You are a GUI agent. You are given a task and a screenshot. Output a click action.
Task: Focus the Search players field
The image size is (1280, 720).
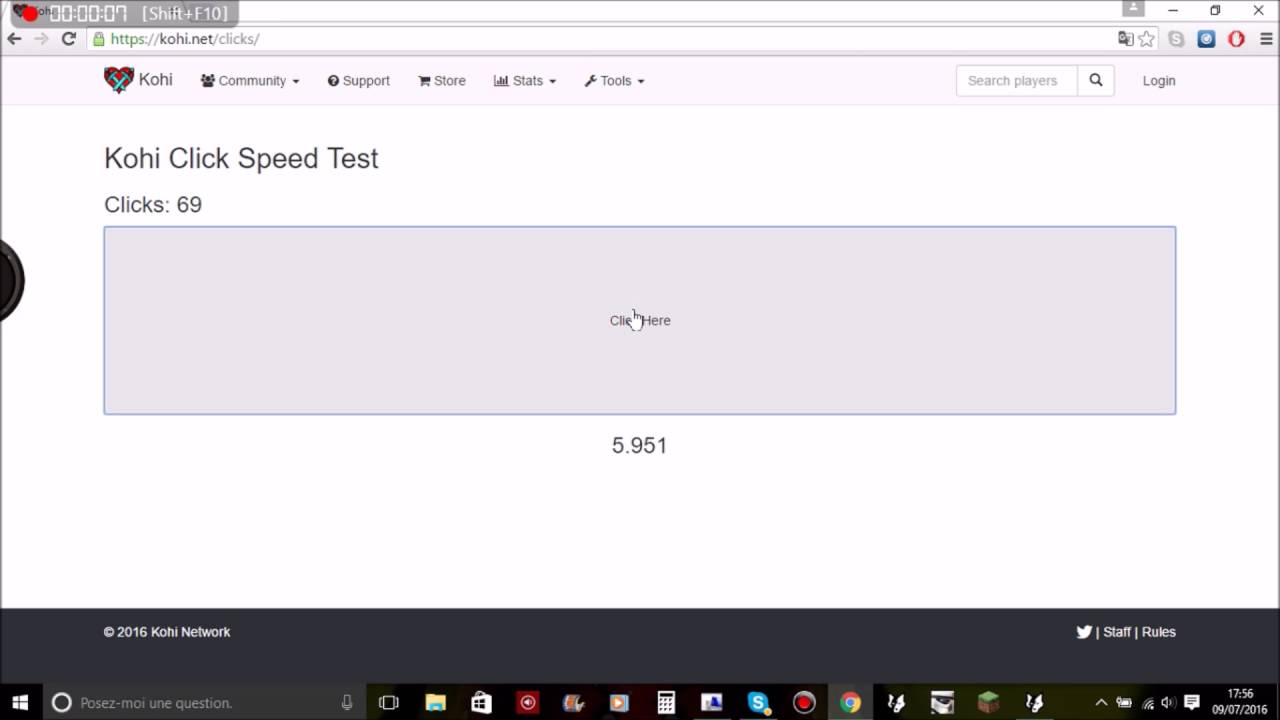pyautogui.click(x=1017, y=81)
